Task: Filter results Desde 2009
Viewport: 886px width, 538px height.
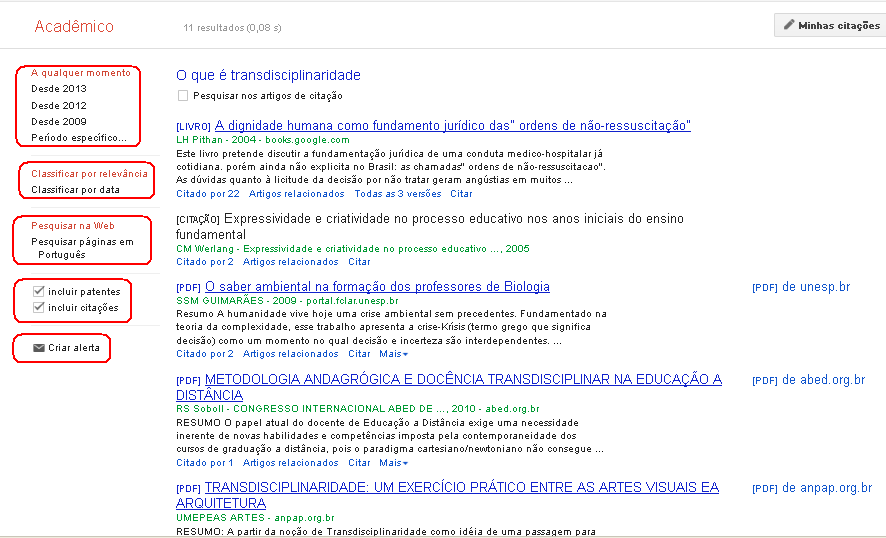Action: pos(59,121)
